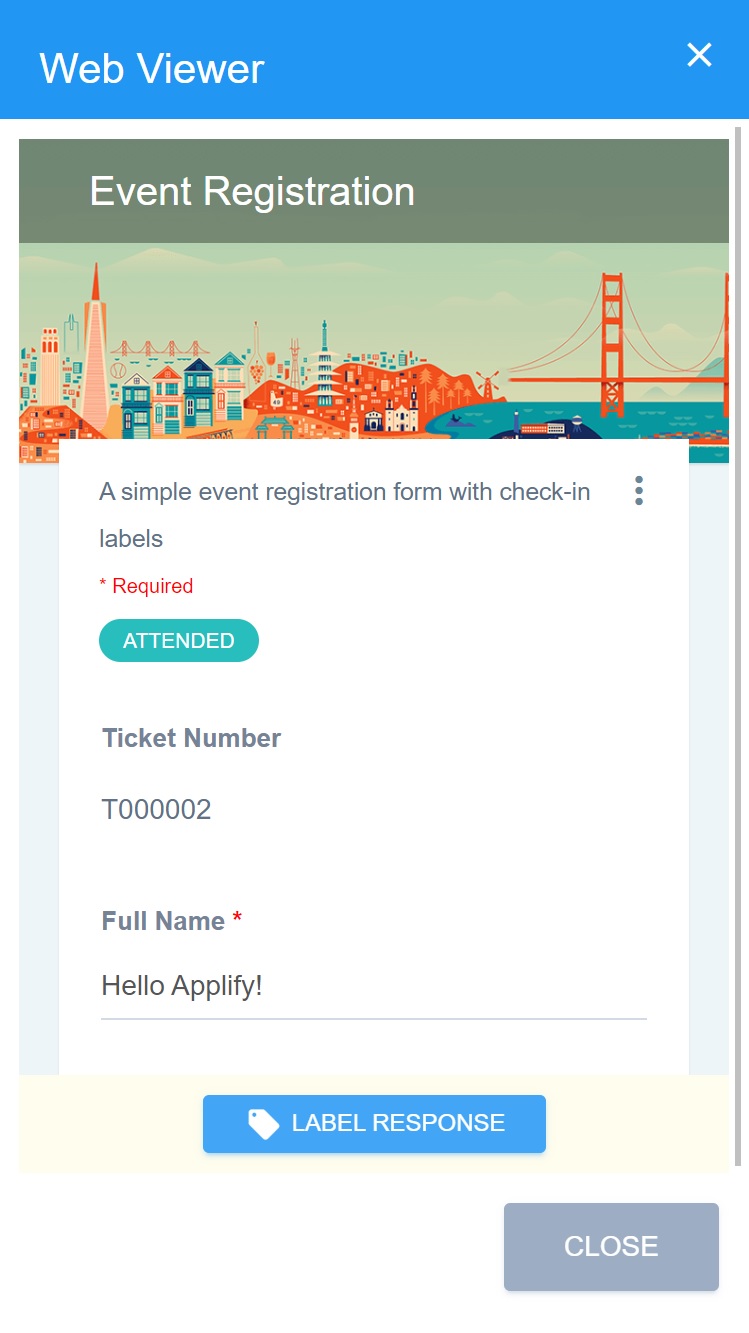Click the Web Viewer dialog title
The image size is (749, 1333).
(152, 68)
